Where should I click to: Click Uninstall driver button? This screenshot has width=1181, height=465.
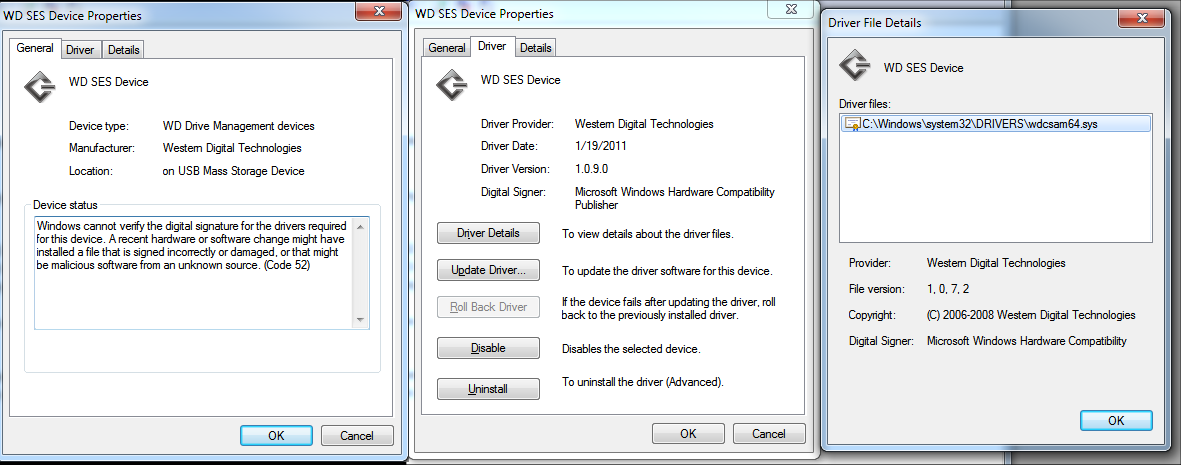488,389
